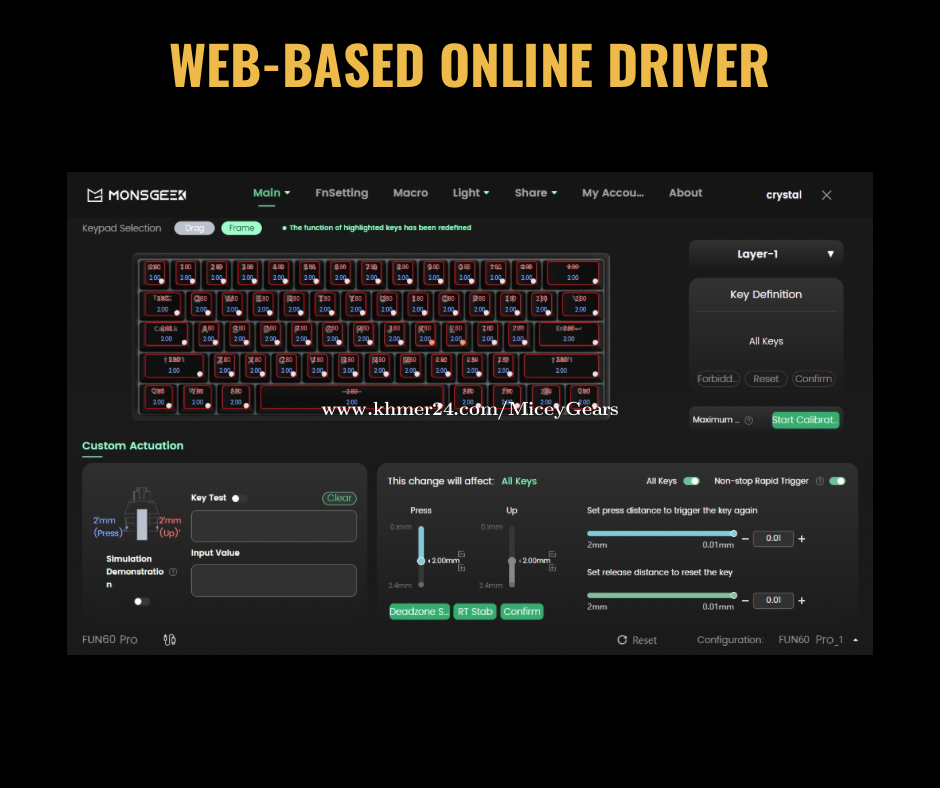This screenshot has width=940, height=788.
Task: Click the RT Stab button
Action: pyautogui.click(x=475, y=612)
